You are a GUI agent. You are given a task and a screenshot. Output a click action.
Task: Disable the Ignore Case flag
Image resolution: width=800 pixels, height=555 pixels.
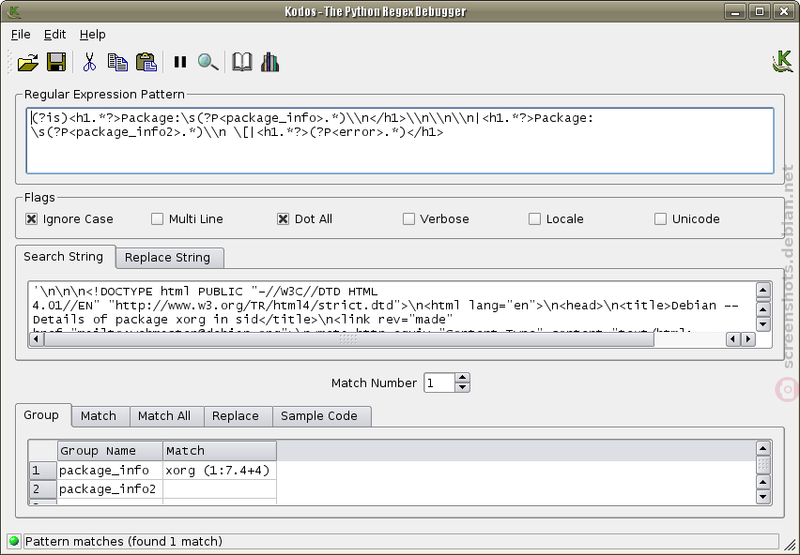click(32, 219)
